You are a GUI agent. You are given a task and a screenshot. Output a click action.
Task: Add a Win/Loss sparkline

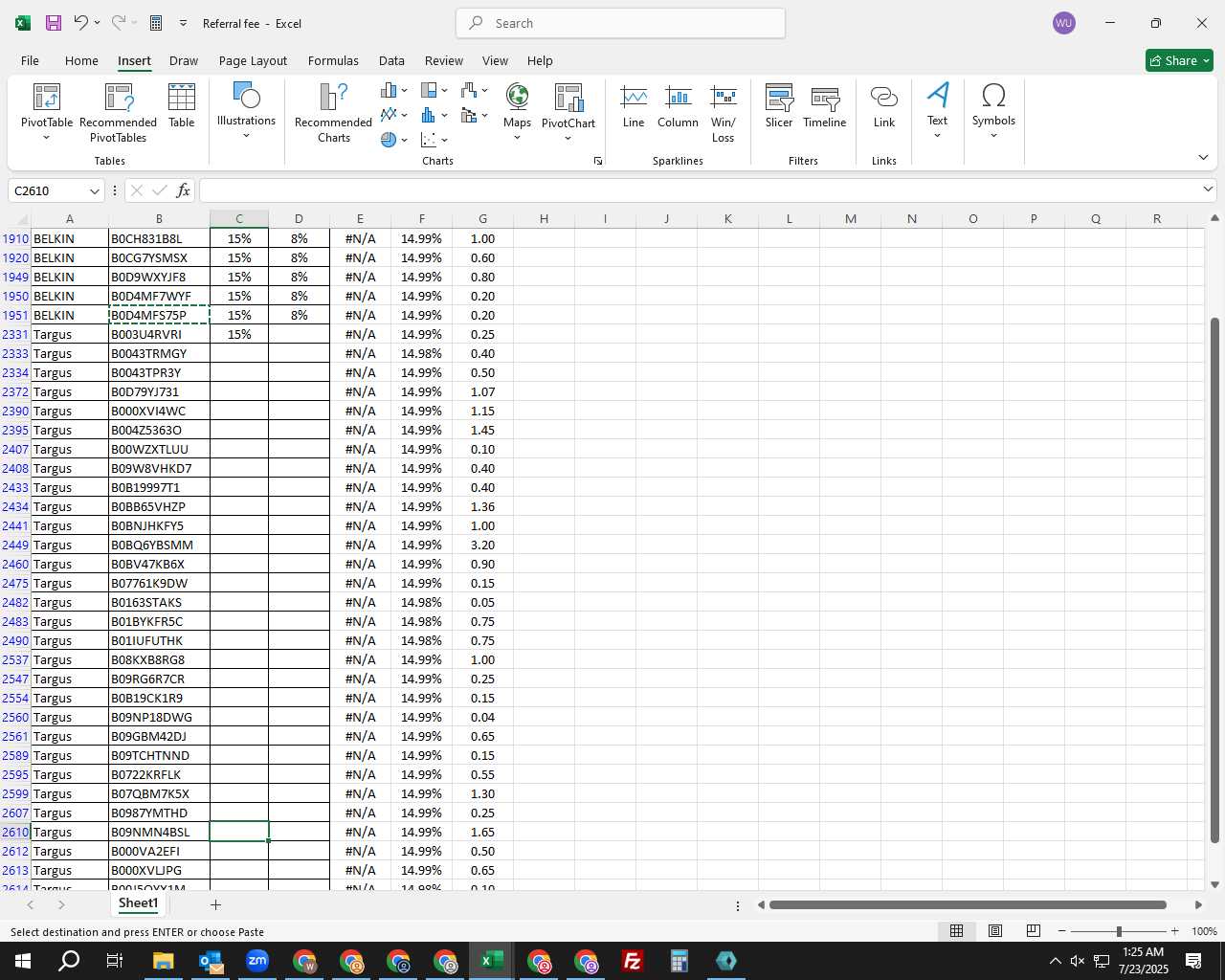click(x=724, y=113)
